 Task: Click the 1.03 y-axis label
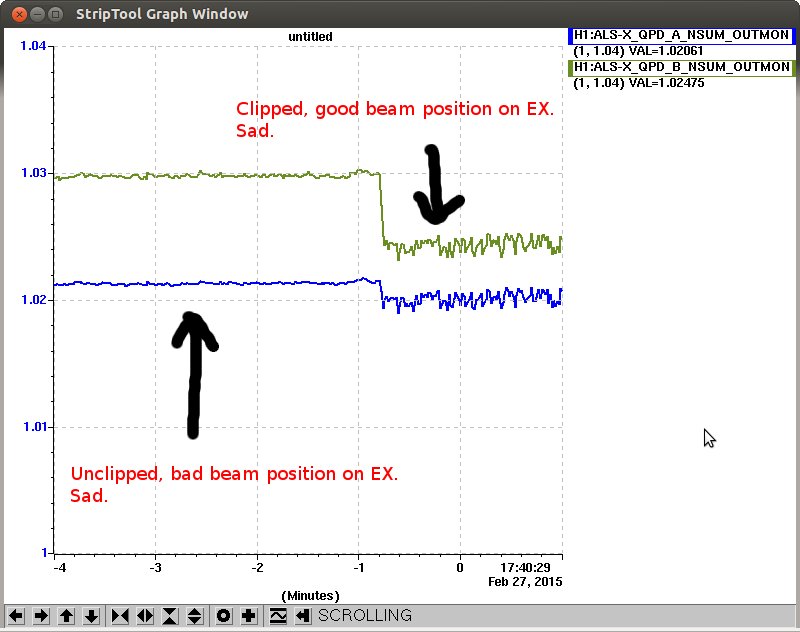coord(33,173)
